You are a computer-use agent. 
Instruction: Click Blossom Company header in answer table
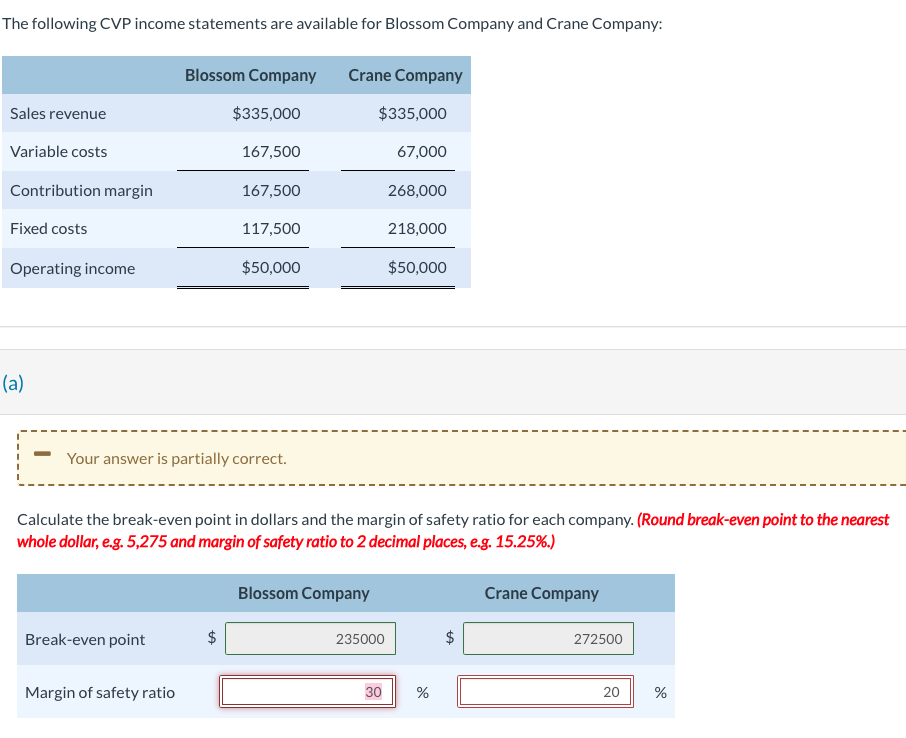tap(303, 594)
